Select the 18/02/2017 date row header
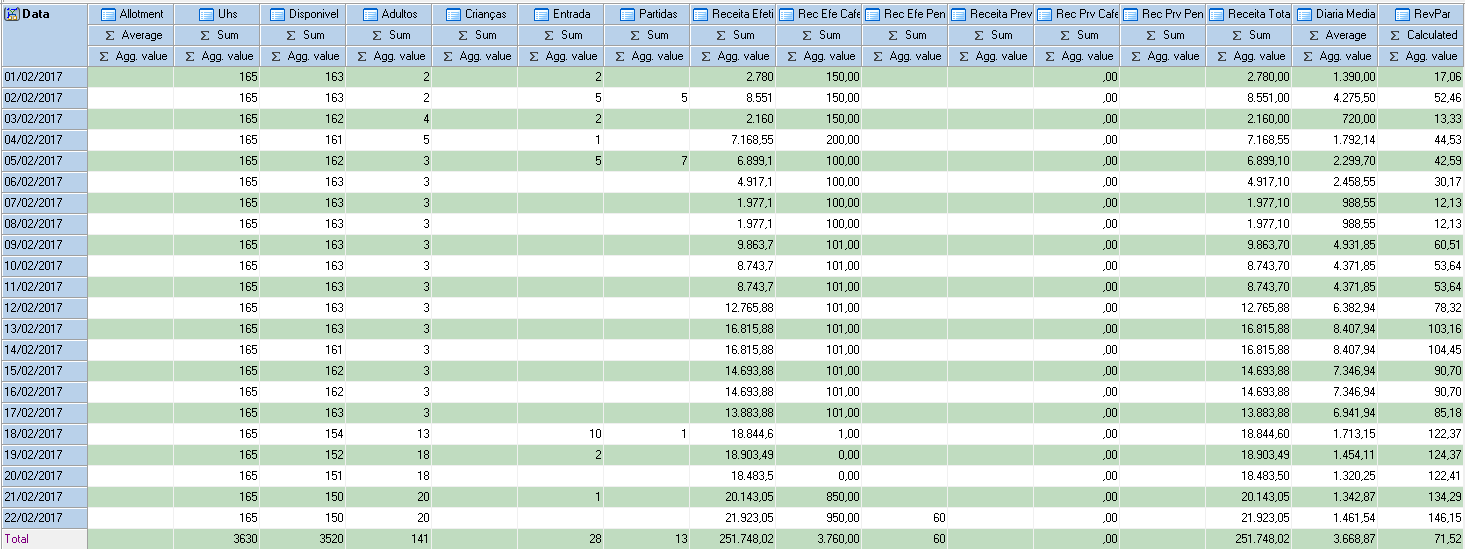This screenshot has width=1465, height=549. [44, 434]
